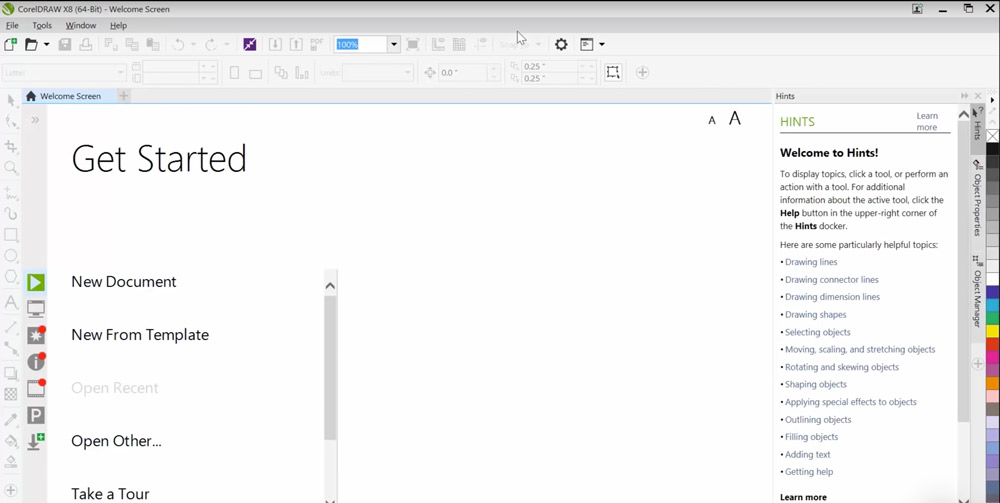The width and height of the screenshot is (1000, 503).
Task: Switch to the Welcome Screen tab
Action: [69, 96]
